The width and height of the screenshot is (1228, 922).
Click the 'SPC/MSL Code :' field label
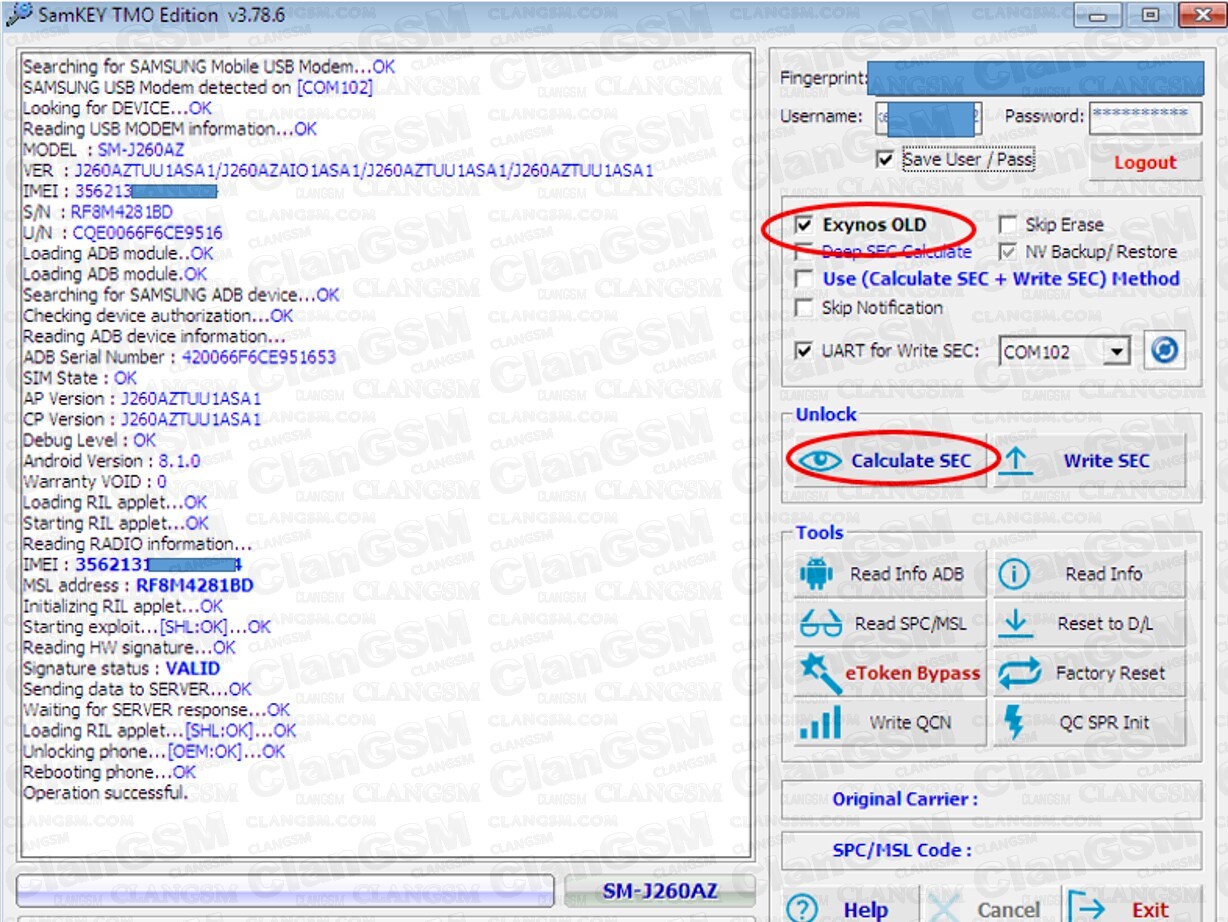coord(902,850)
